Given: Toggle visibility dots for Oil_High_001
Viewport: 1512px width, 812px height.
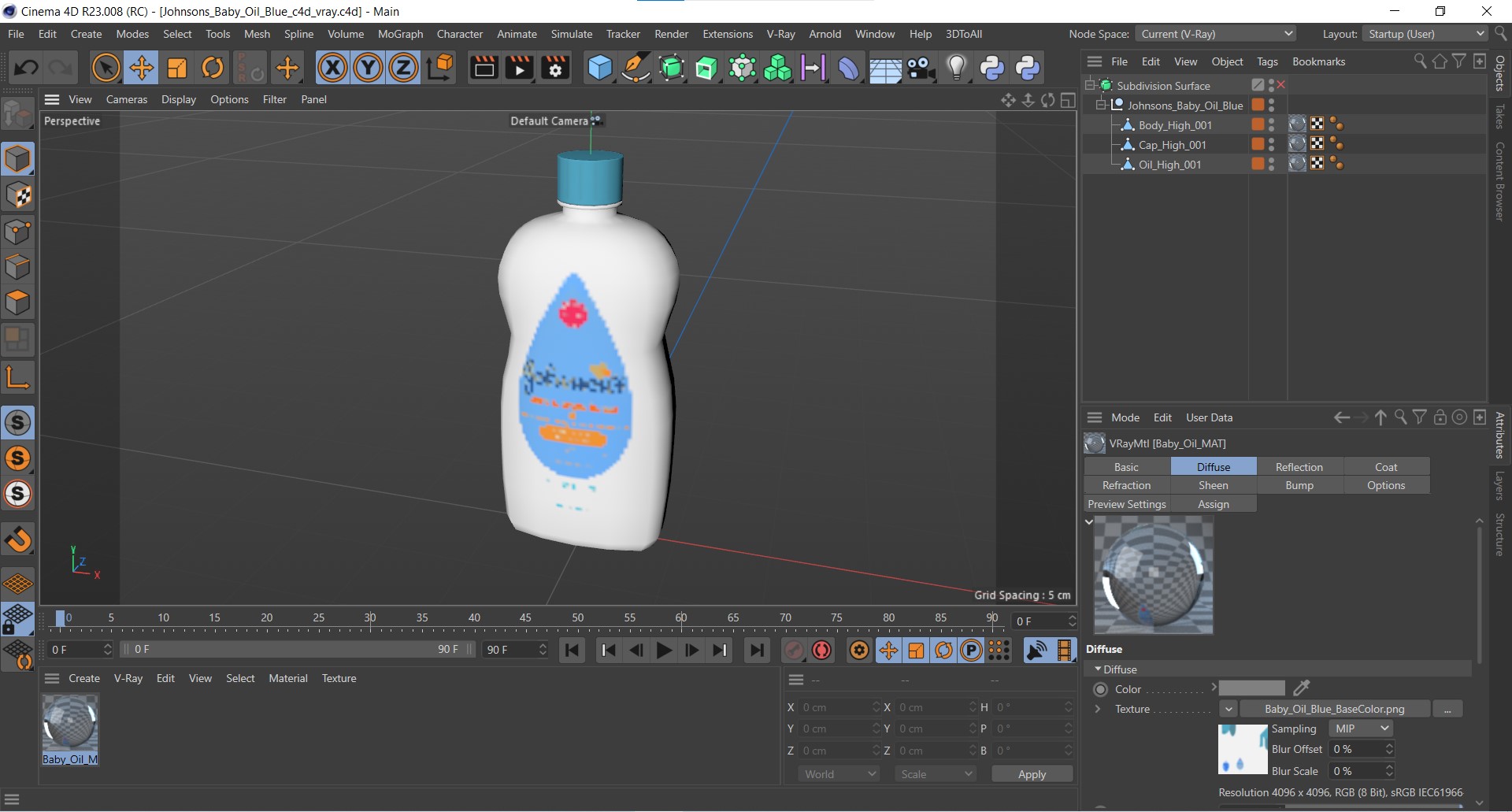Looking at the screenshot, I should pos(1272,164).
